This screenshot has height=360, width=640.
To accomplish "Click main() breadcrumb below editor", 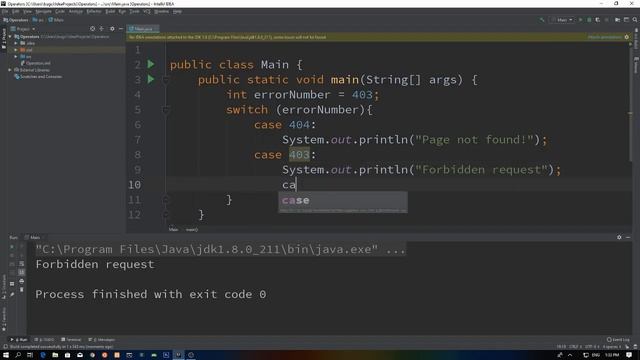I will 192,229.
